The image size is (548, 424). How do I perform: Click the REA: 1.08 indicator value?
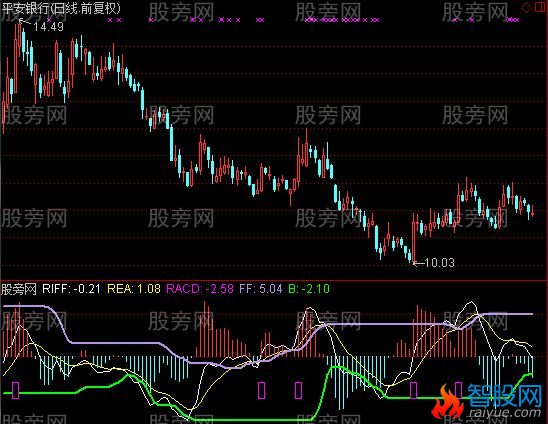[134, 289]
